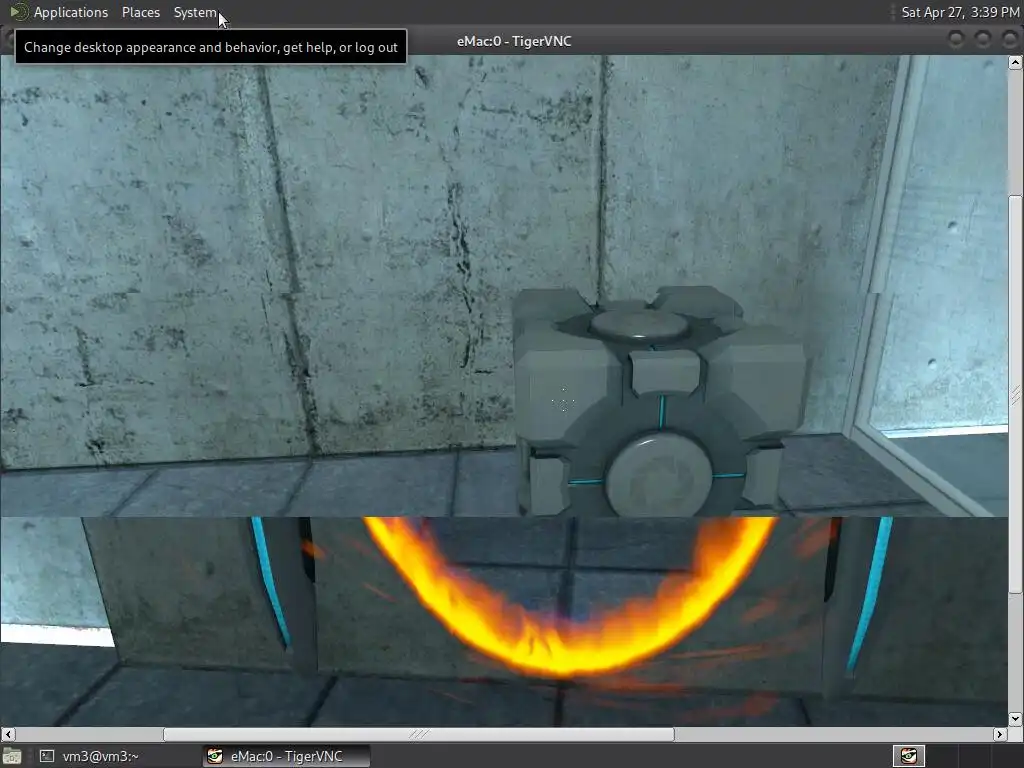
Task: Select the eMac:0 - TigerVNC taskbar button
Action: 285,756
